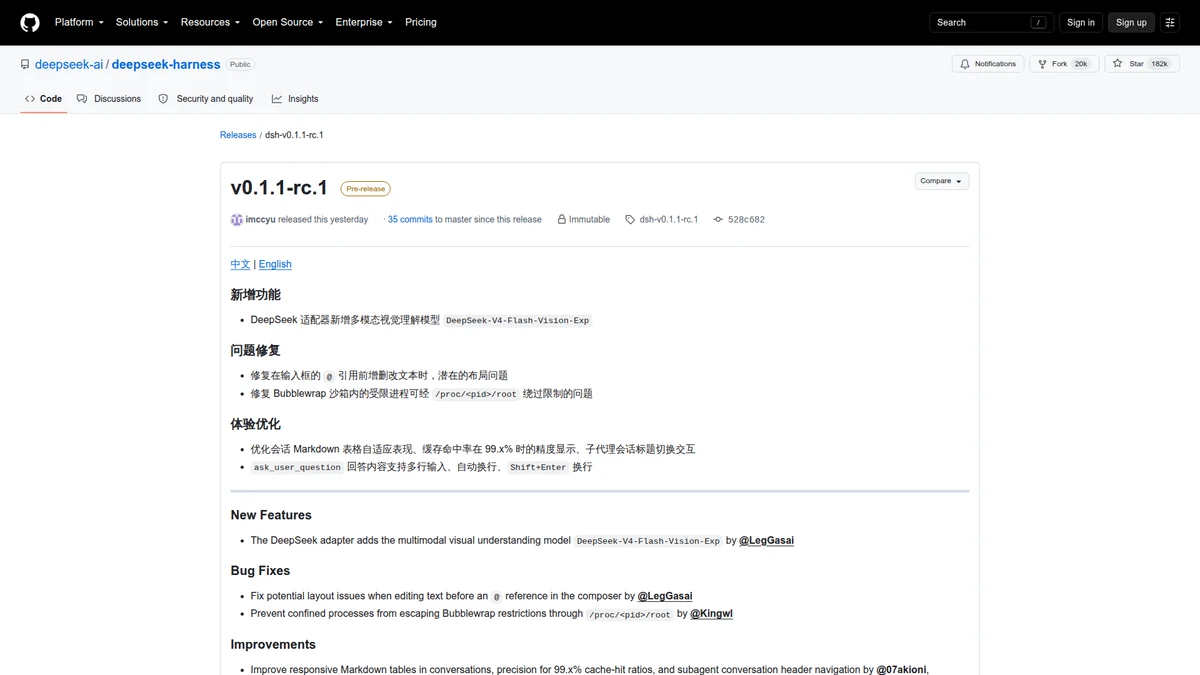Open @LegGasai mention under New Features
Image resolution: width=1200 pixels, height=675 pixels.
[767, 540]
